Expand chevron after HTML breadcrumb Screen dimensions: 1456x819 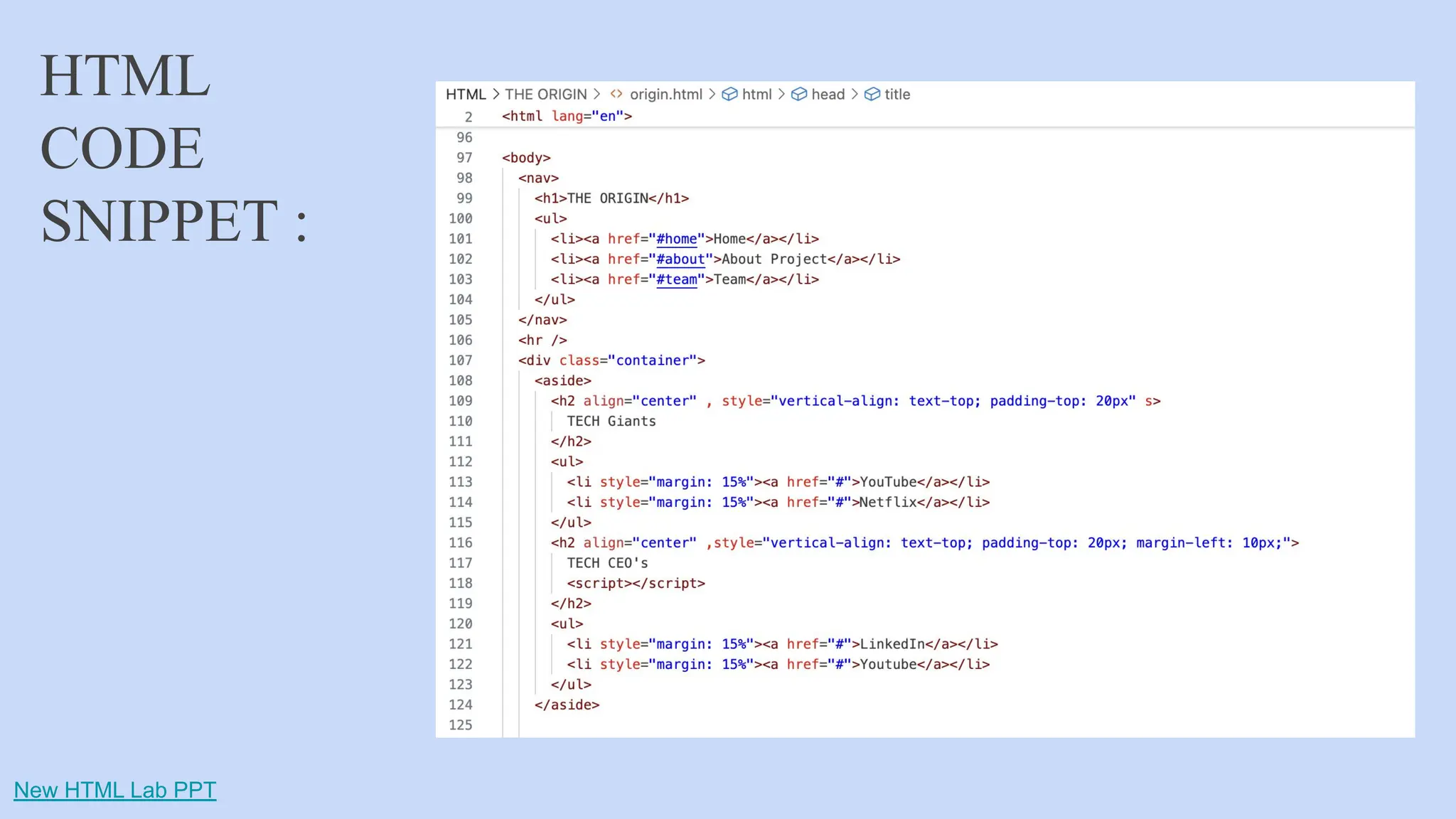tap(496, 94)
